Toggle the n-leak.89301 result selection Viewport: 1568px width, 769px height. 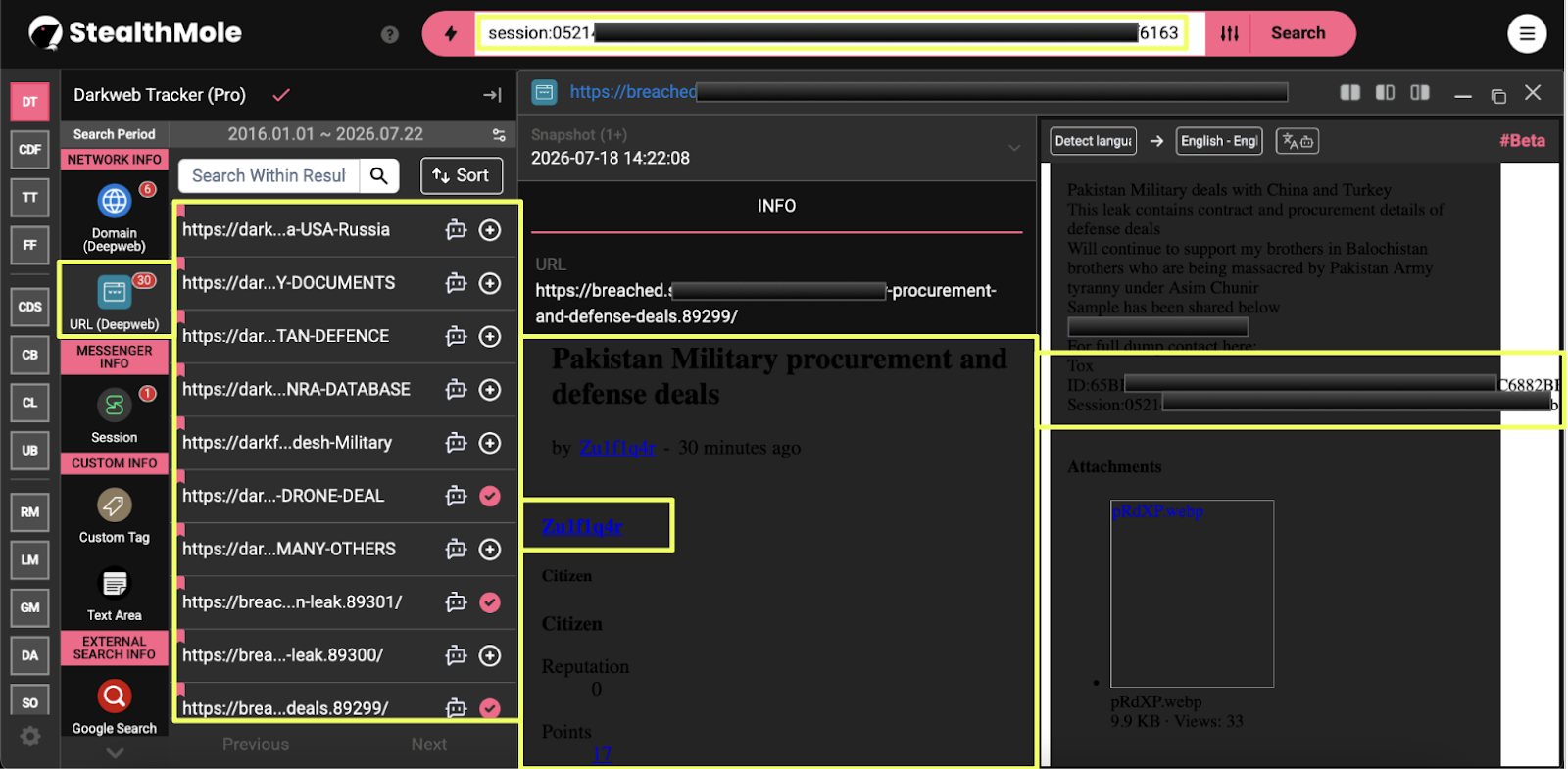(x=490, y=602)
